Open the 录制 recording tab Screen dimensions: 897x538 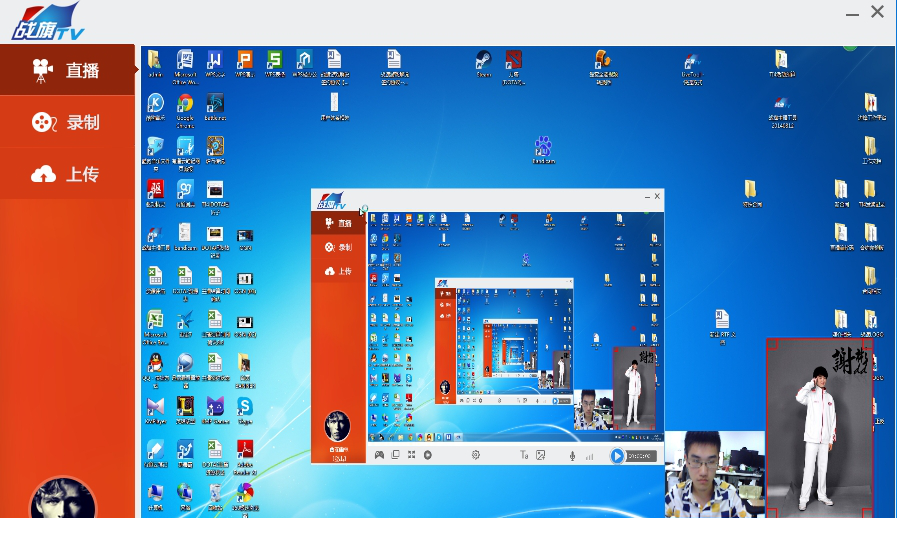[68, 122]
